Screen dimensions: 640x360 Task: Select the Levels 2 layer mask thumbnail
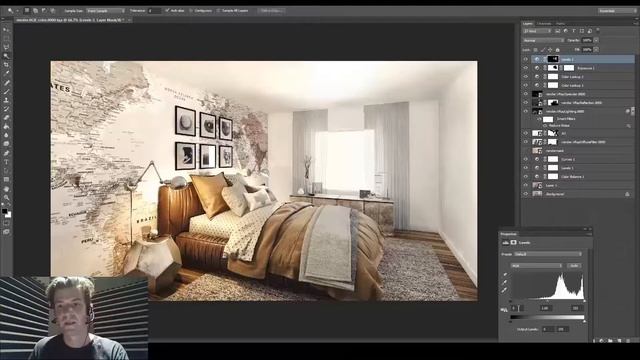tap(553, 59)
